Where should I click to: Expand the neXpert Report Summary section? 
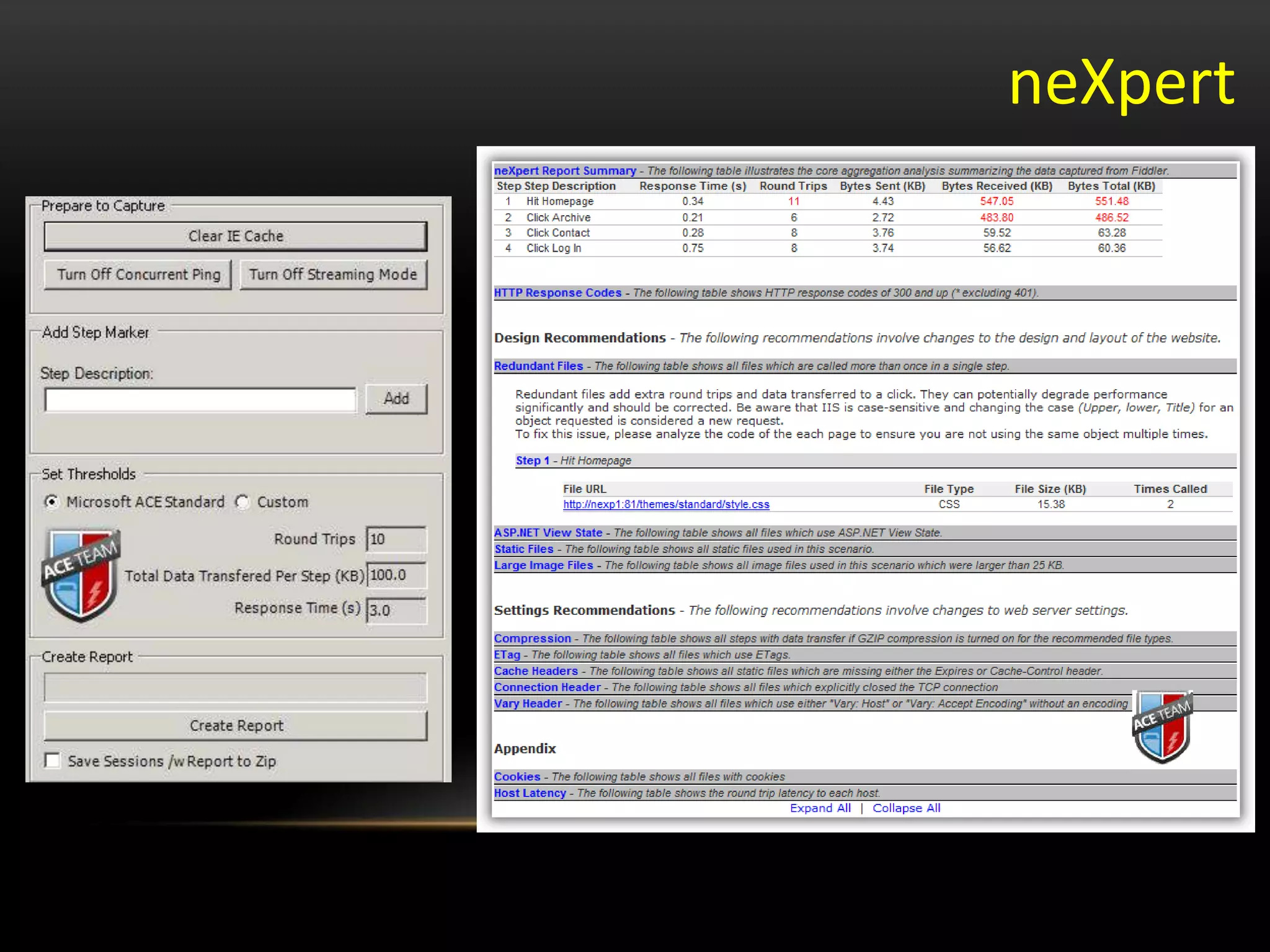565,170
